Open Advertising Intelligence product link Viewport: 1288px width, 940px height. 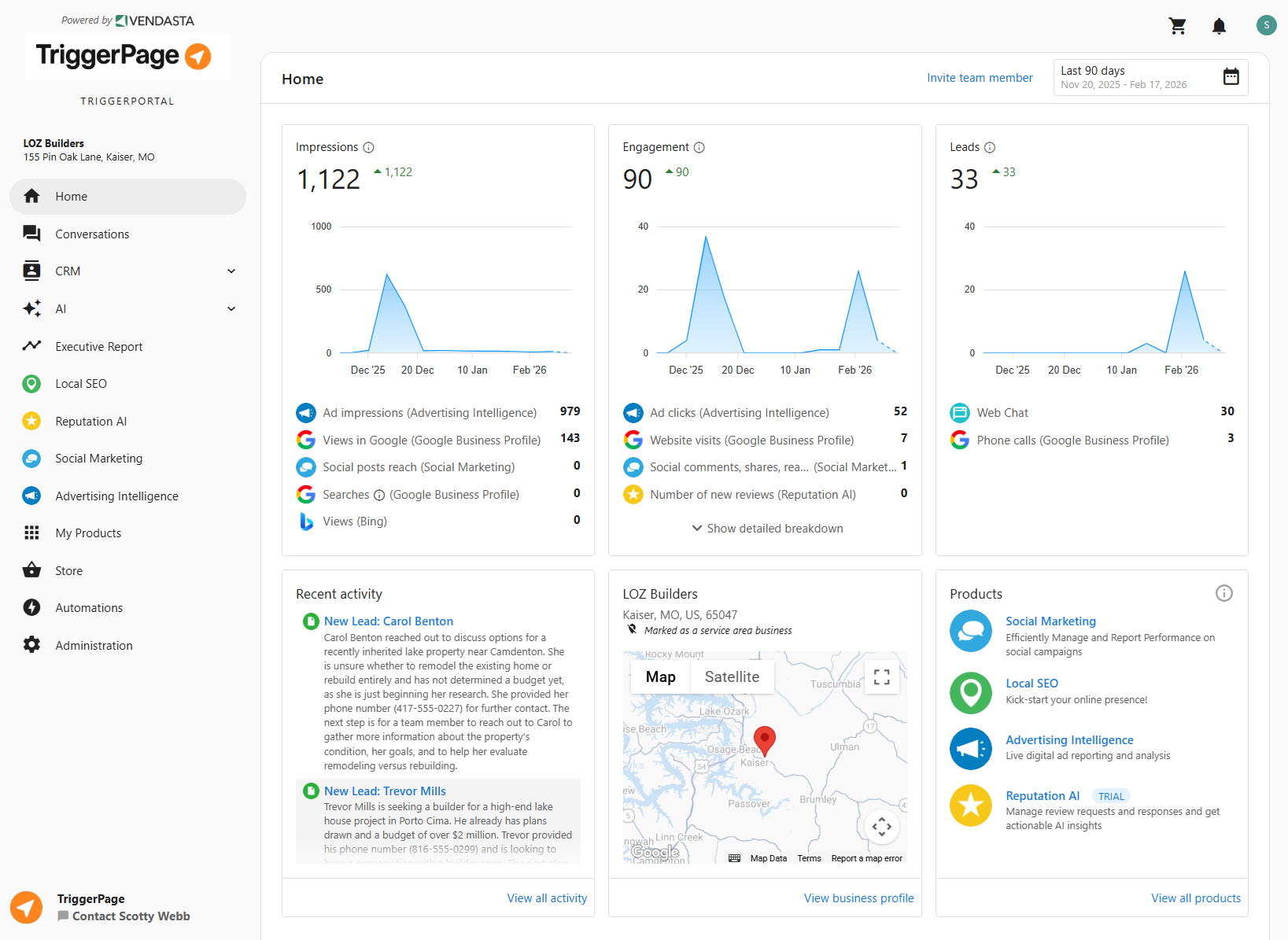(1069, 740)
